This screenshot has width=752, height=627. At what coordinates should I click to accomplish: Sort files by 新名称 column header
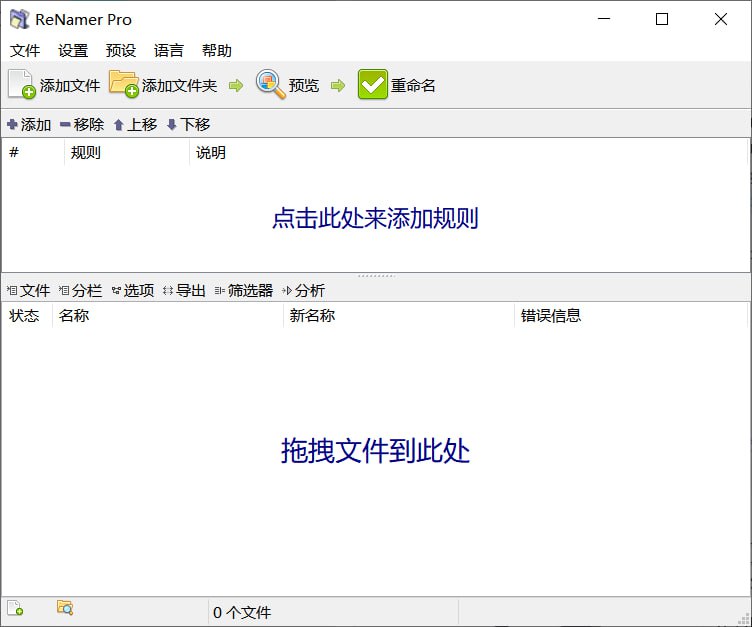coord(312,316)
